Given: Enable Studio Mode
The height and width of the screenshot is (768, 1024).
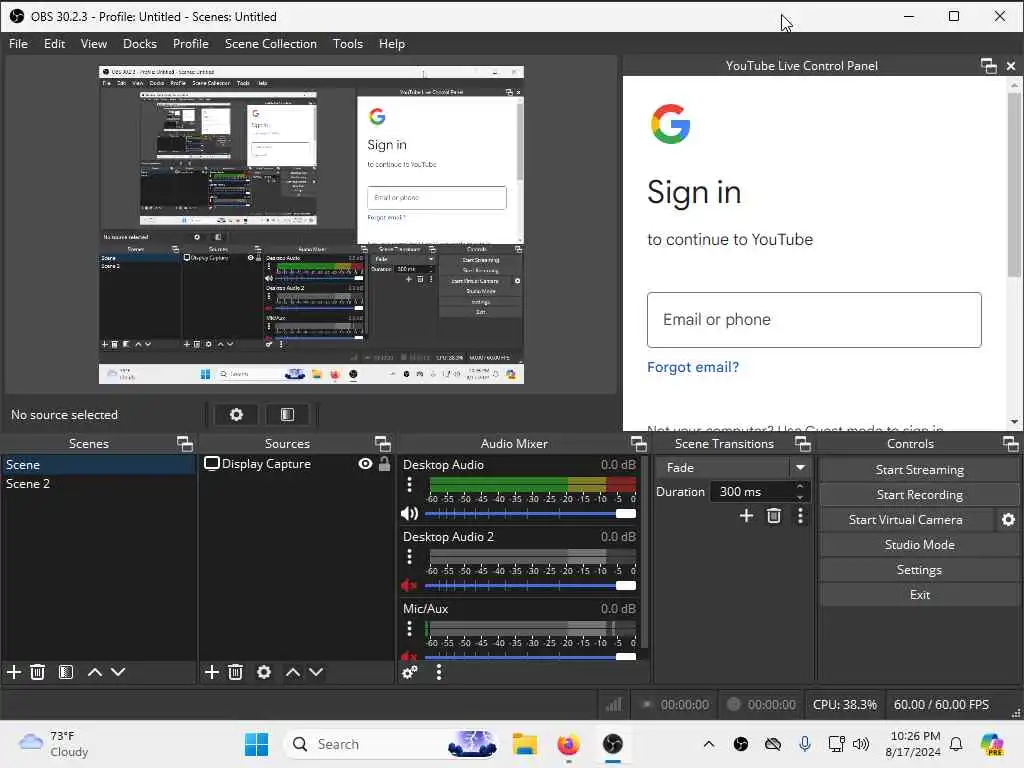Looking at the screenshot, I should [919, 545].
